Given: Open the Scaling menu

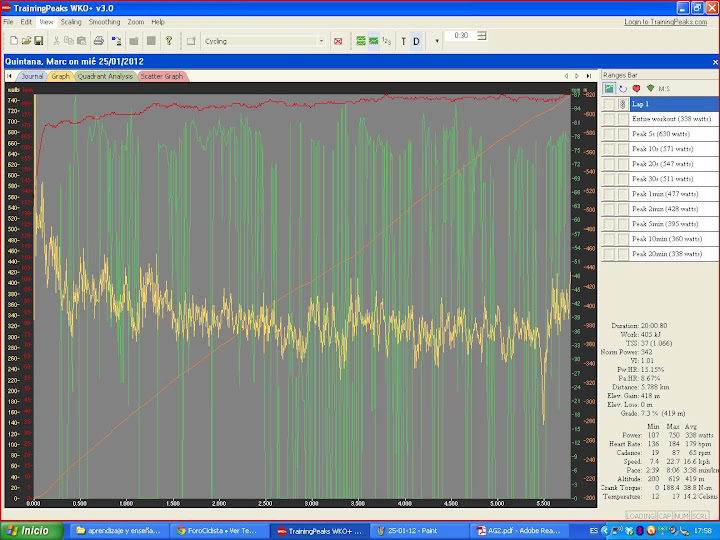Looking at the screenshot, I should point(71,22).
